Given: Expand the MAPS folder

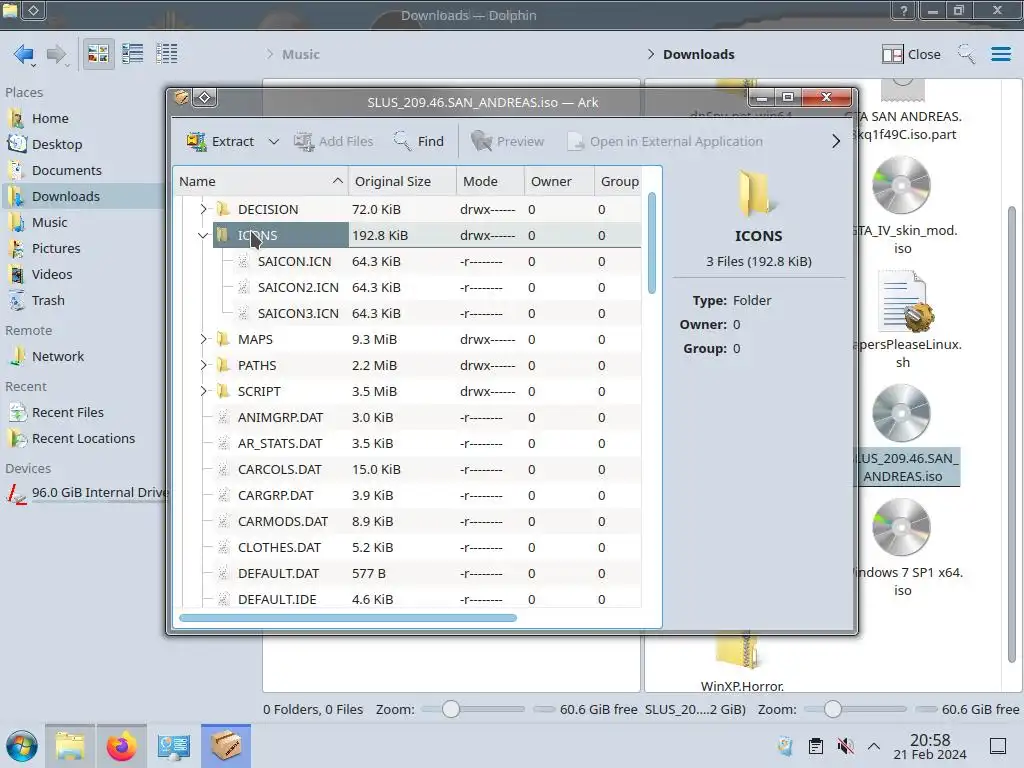Looking at the screenshot, I should tap(203, 339).
